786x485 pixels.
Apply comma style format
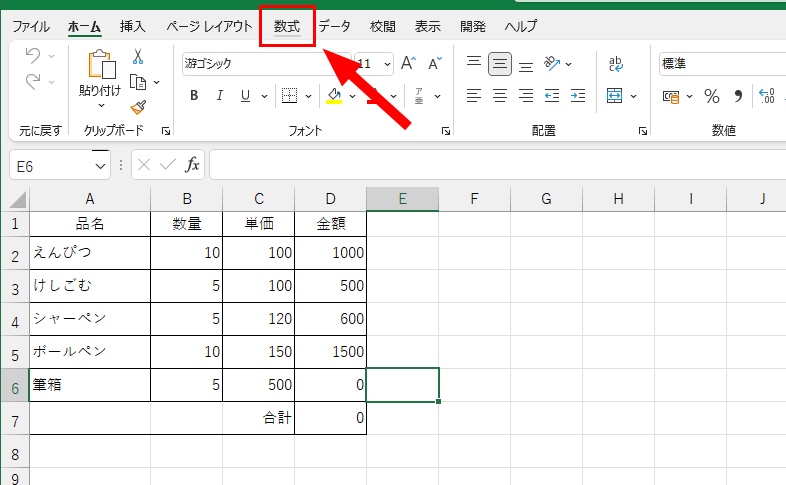738,96
